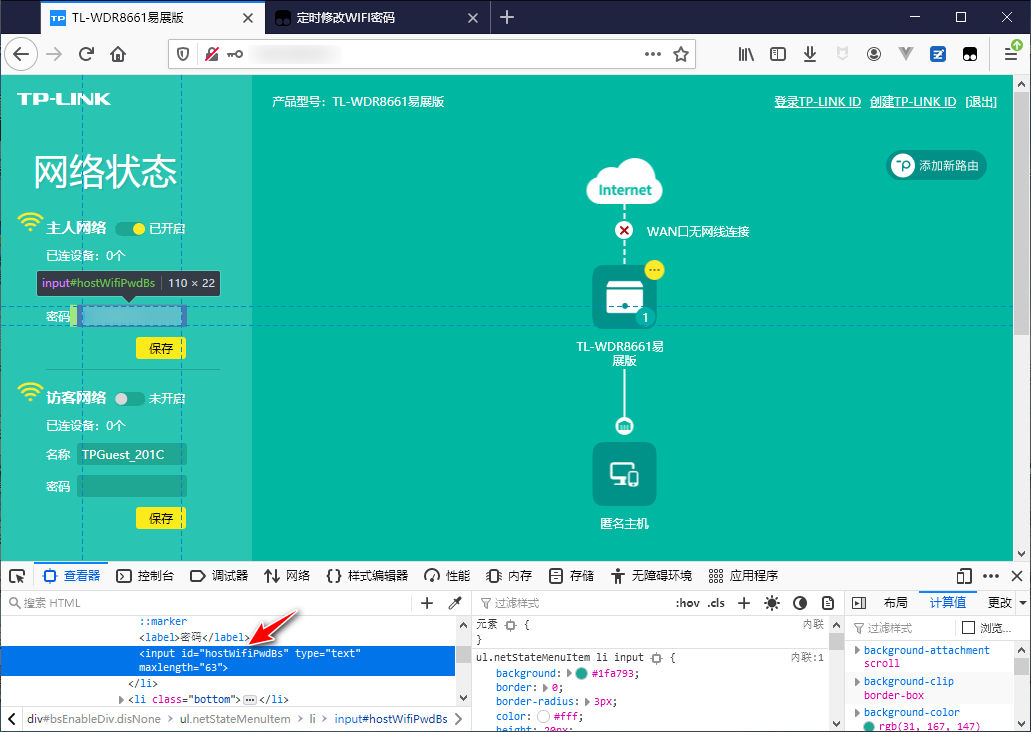
Task: Click the breadcrumb right arrow
Action: pyautogui.click(x=458, y=719)
